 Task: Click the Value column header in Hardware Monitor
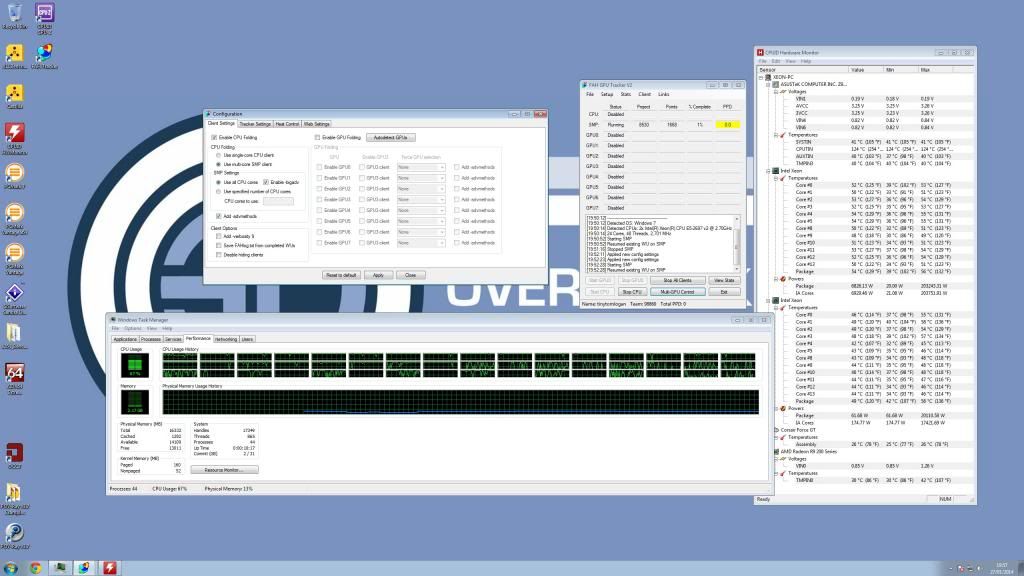pyautogui.click(x=866, y=70)
